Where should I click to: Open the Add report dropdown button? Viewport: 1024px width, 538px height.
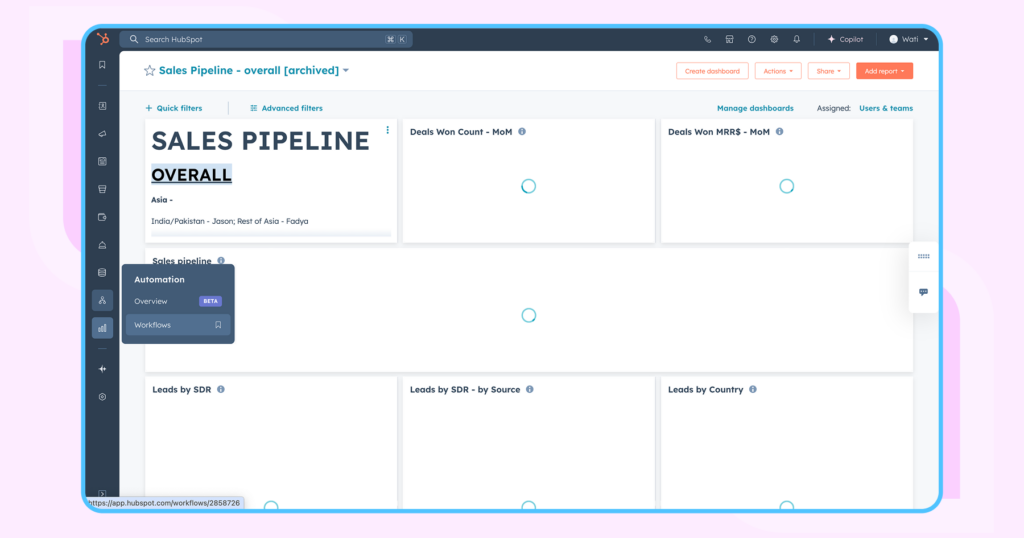click(x=884, y=71)
